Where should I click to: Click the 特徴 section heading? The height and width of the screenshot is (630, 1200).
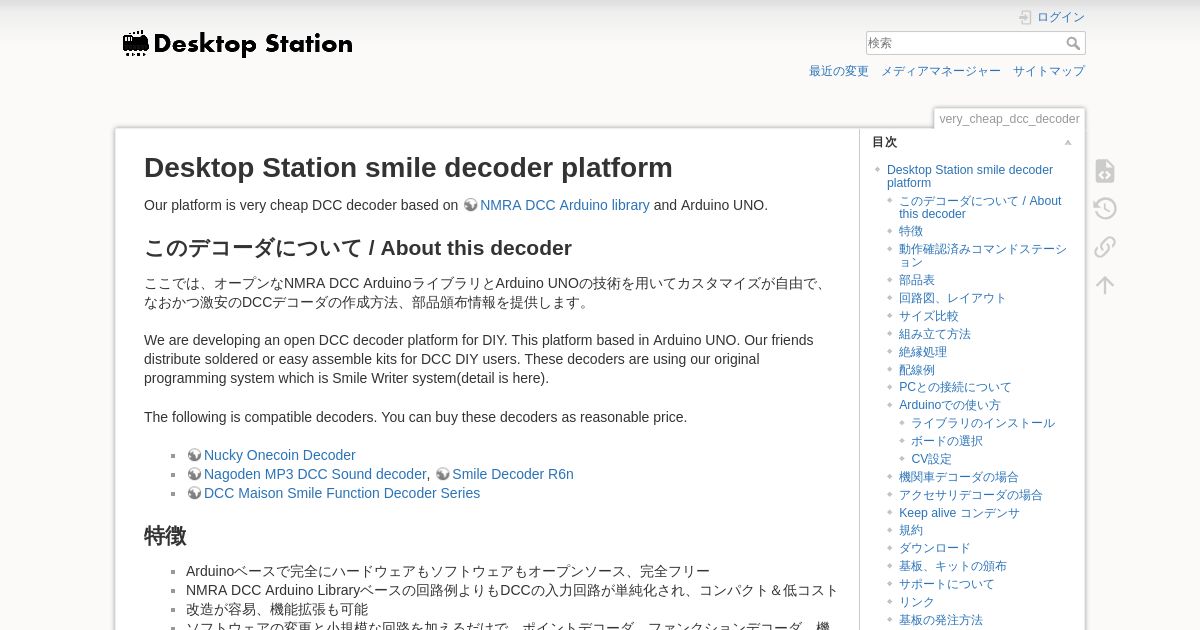tap(165, 536)
